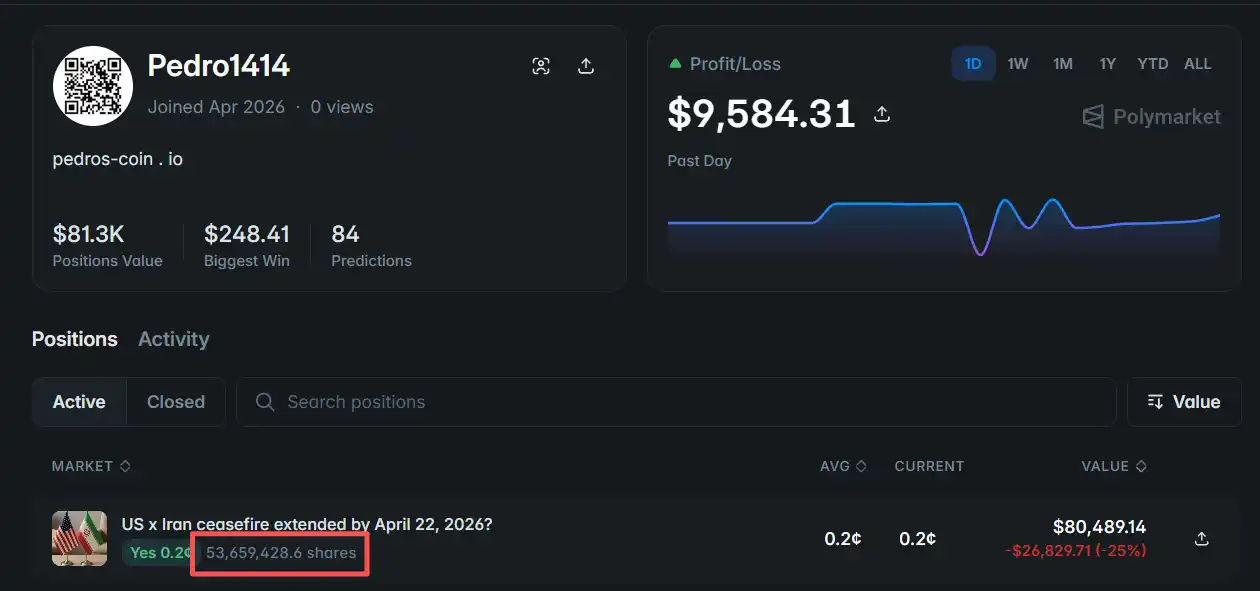Open the Pedro1414 QR code avatar
Image resolution: width=1260 pixels, height=591 pixels.
[93, 86]
